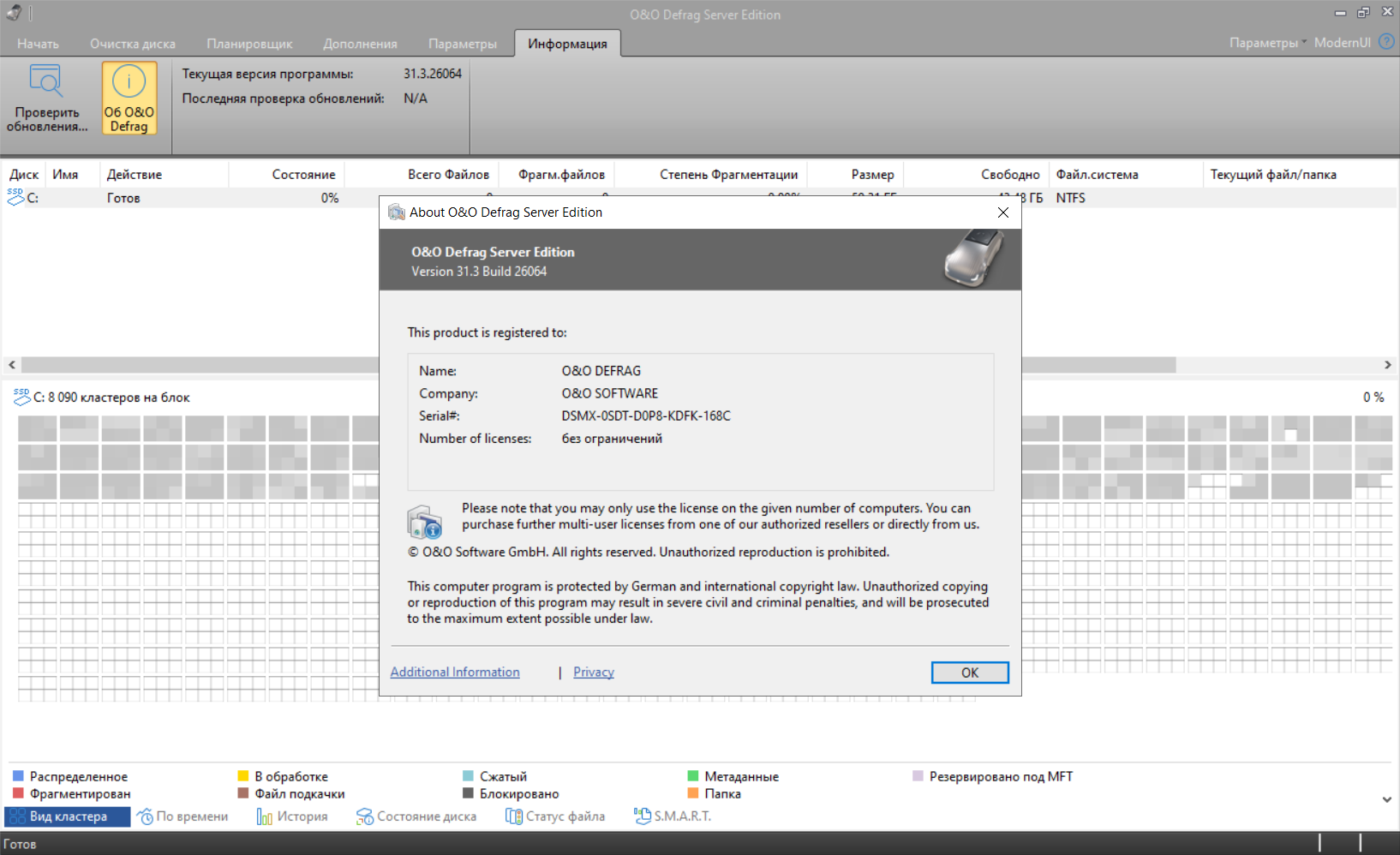This screenshot has height=855, width=1400.
Task: Click the SSD drive icon for C: row
Action: pos(15,197)
